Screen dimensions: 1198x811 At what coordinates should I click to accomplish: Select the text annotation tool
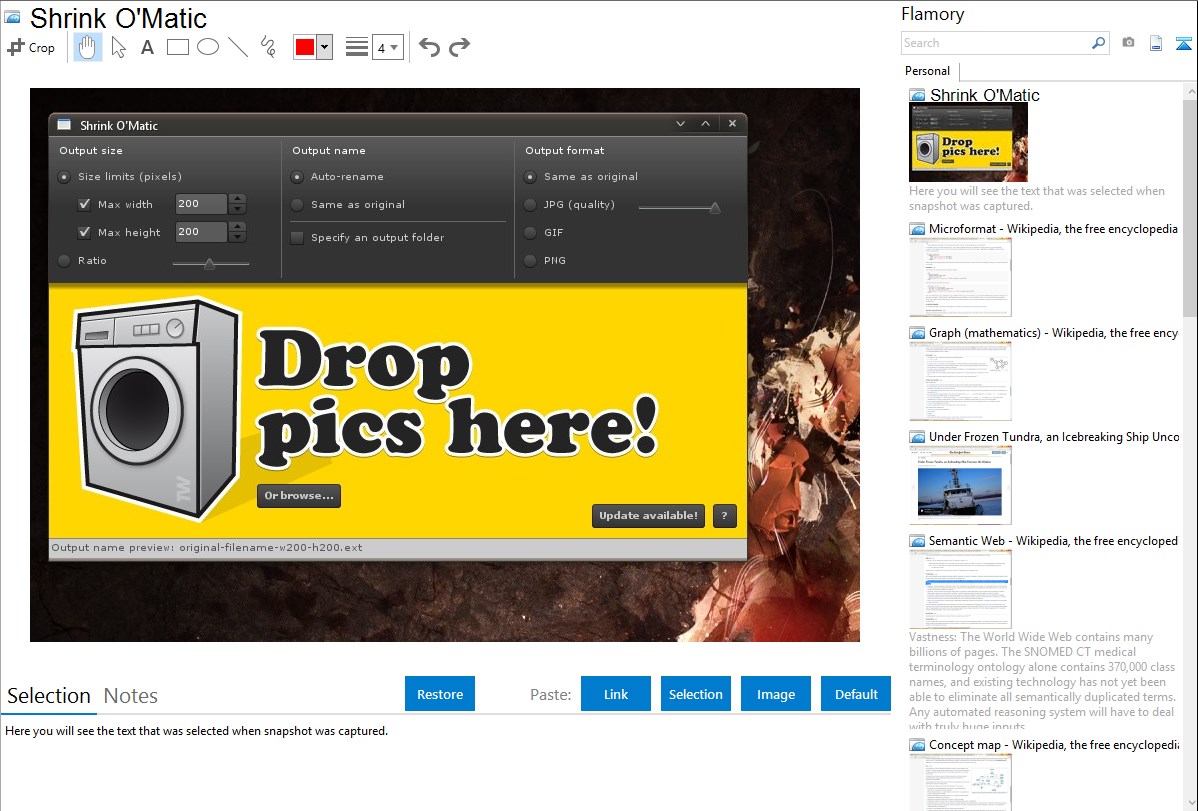[x=147, y=47]
